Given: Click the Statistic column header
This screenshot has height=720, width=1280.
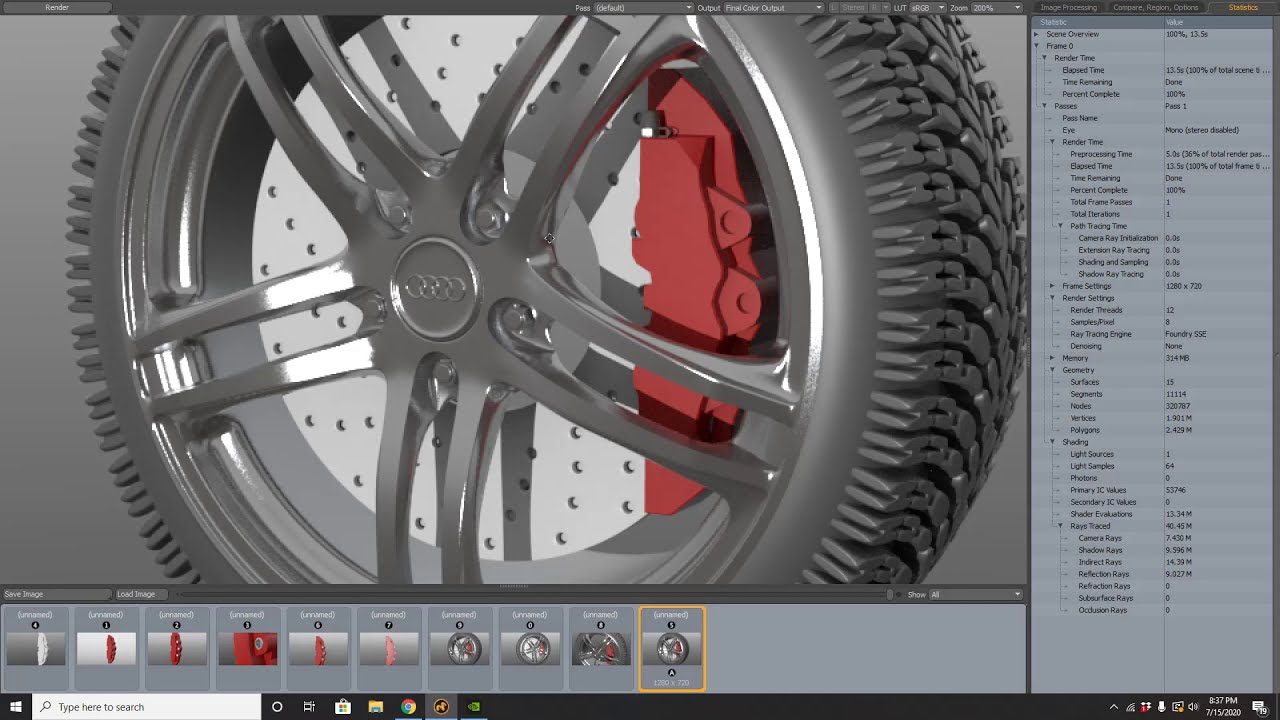Looking at the screenshot, I should coord(1097,22).
